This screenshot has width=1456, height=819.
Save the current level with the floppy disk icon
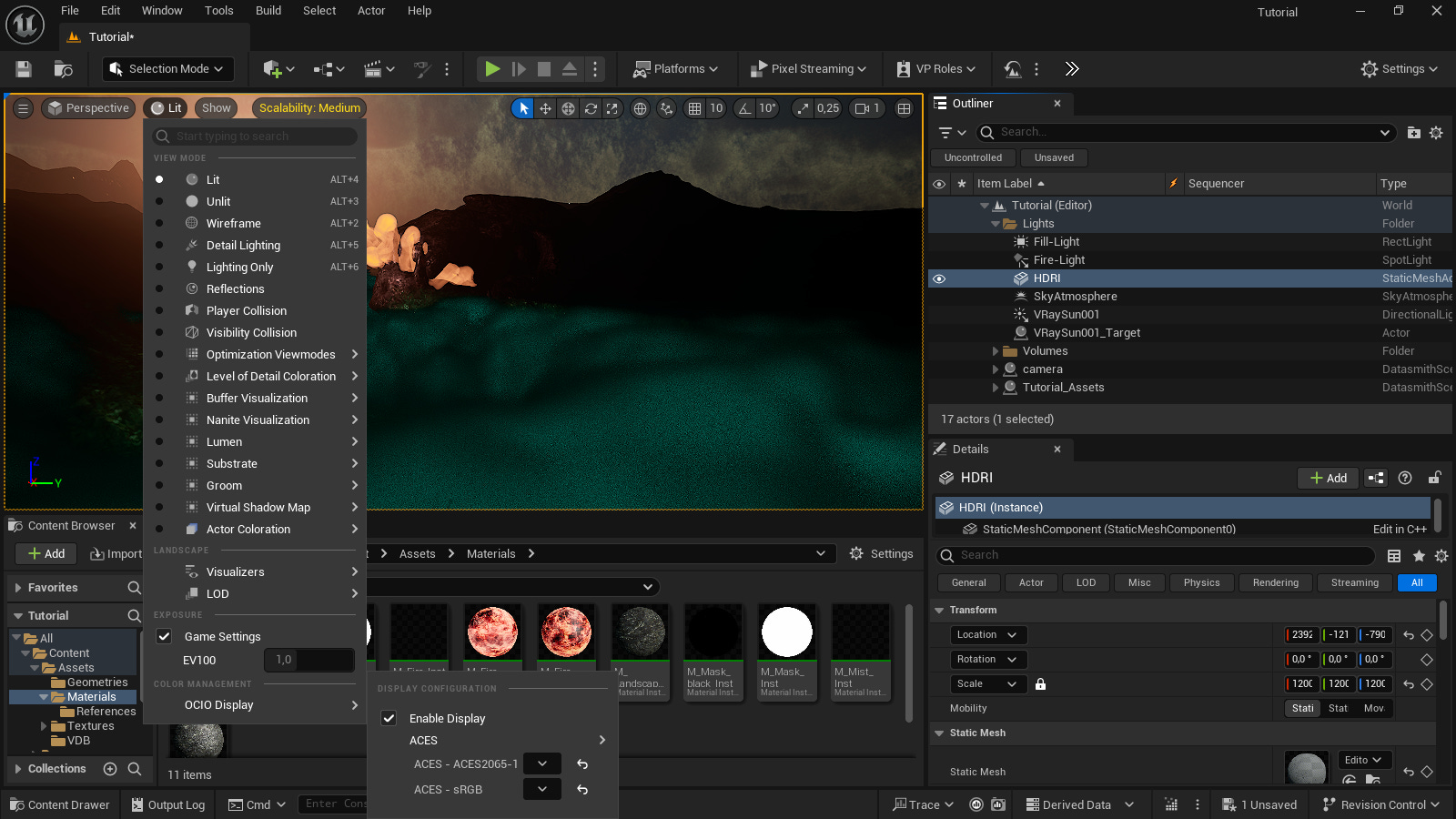point(24,69)
